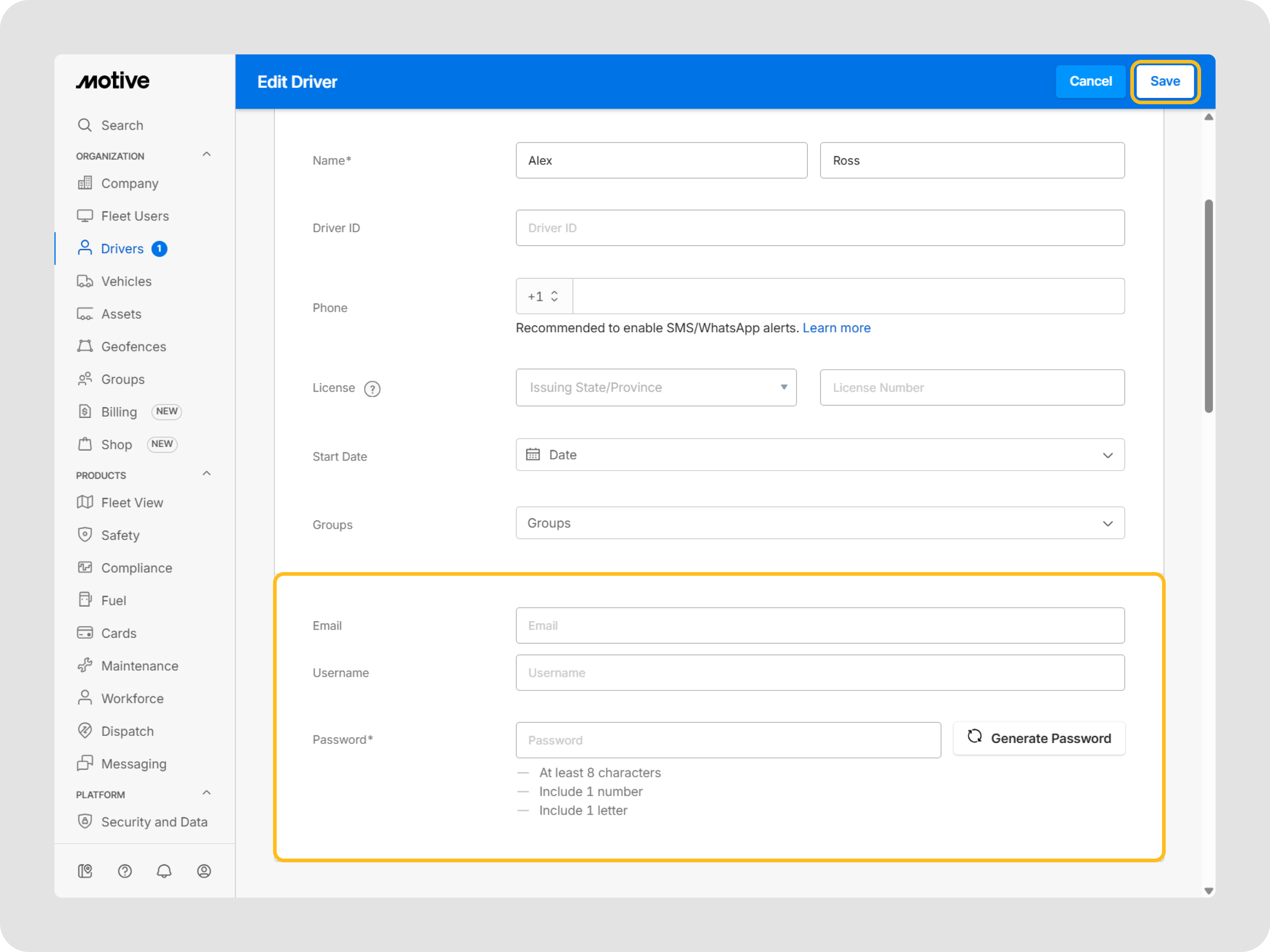Click the calendar icon in Start Date field
The height and width of the screenshot is (952, 1270).
(533, 455)
